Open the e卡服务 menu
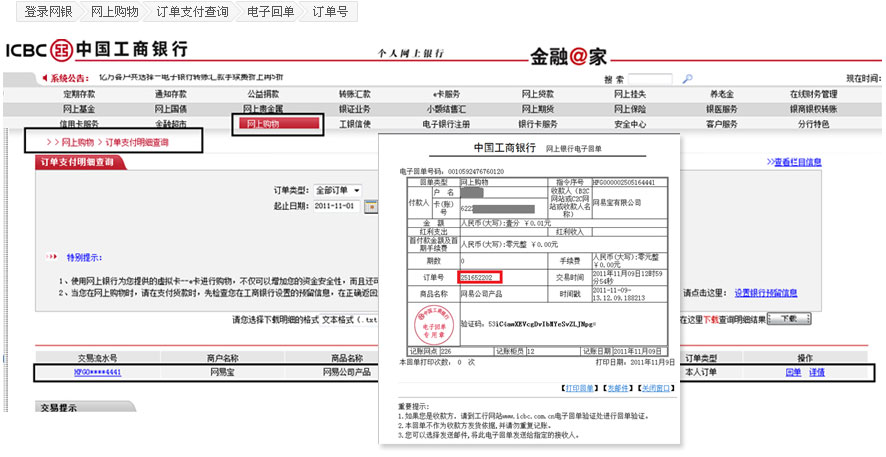The image size is (886, 457). click(x=446, y=94)
